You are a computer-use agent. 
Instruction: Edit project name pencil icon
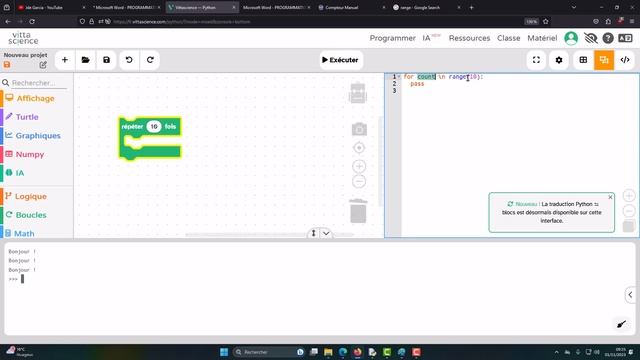pos(43,65)
